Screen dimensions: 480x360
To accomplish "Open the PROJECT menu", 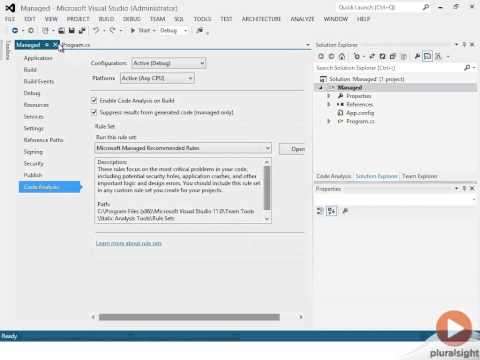I will pos(78,19).
